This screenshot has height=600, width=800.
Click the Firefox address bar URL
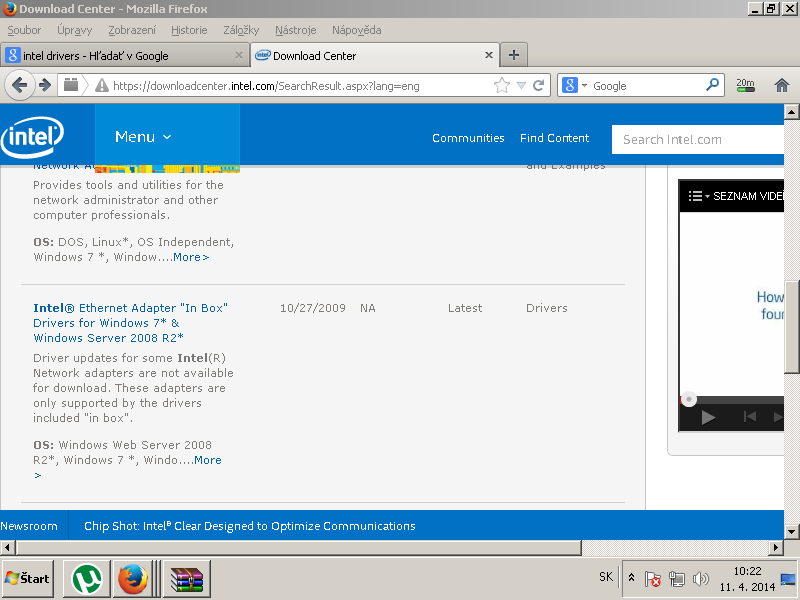click(266, 86)
